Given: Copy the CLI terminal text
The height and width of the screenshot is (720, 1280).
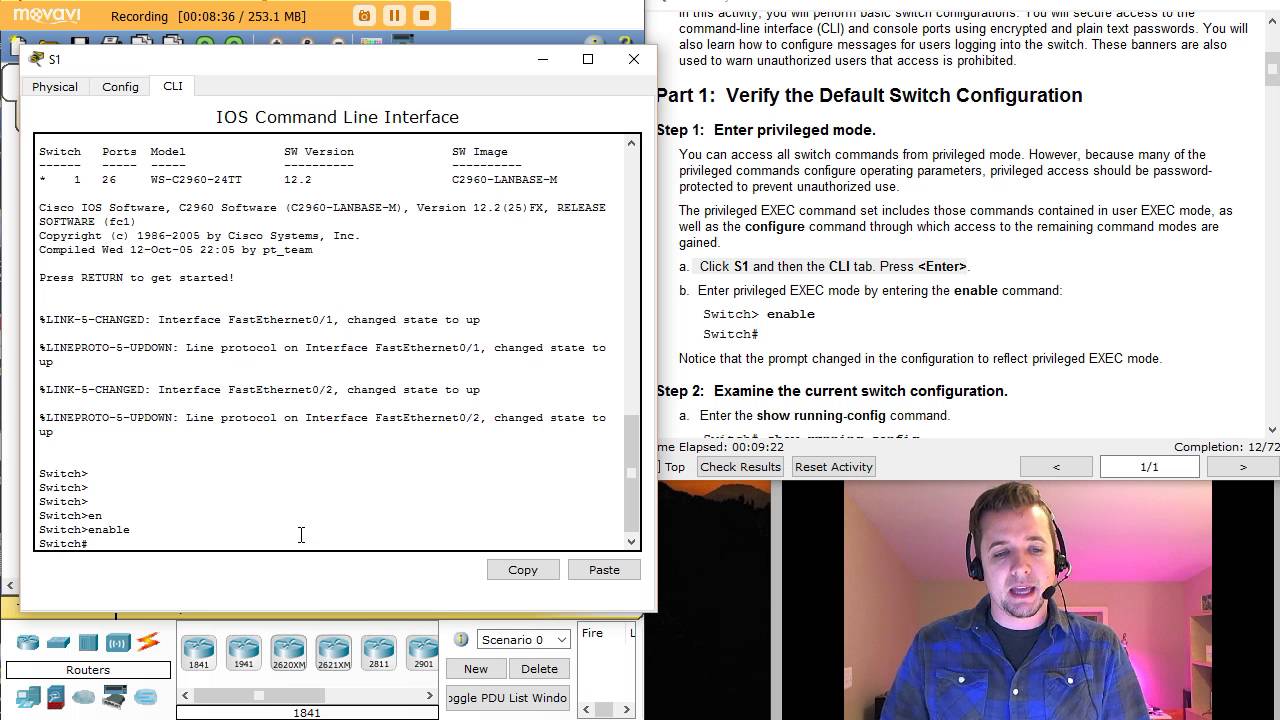Looking at the screenshot, I should 523,570.
